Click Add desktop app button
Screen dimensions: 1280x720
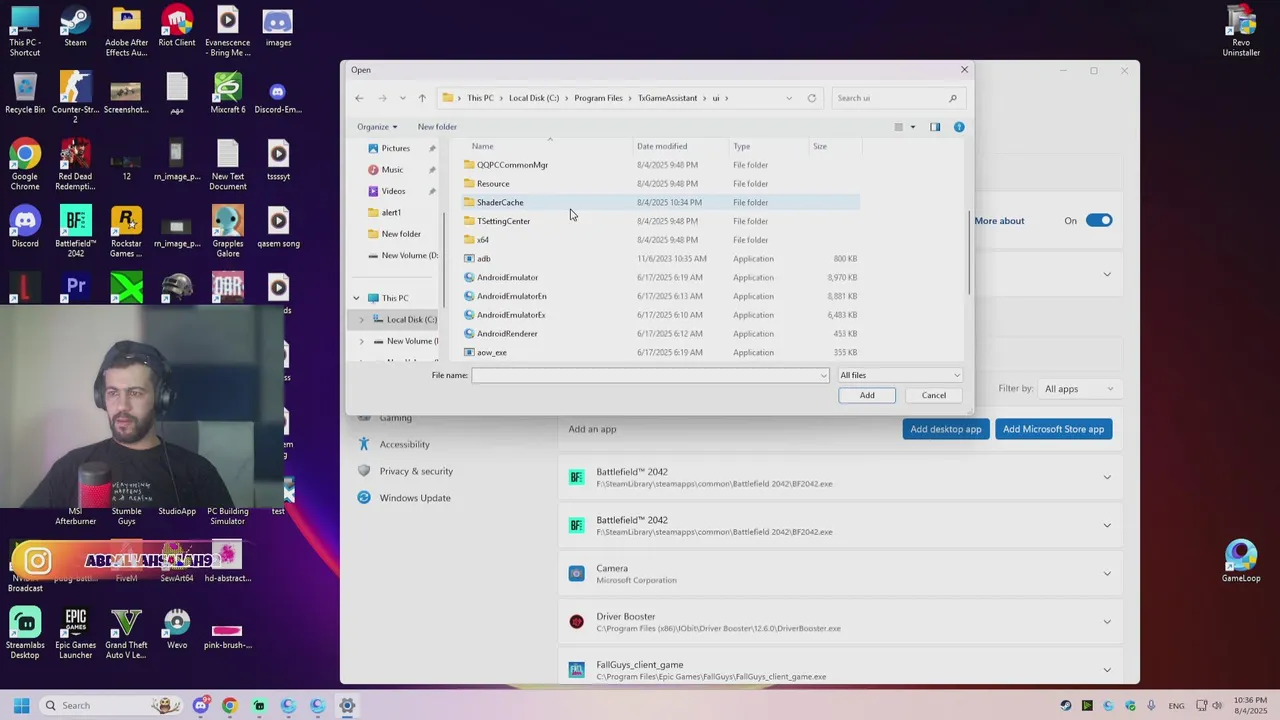[x=945, y=429]
